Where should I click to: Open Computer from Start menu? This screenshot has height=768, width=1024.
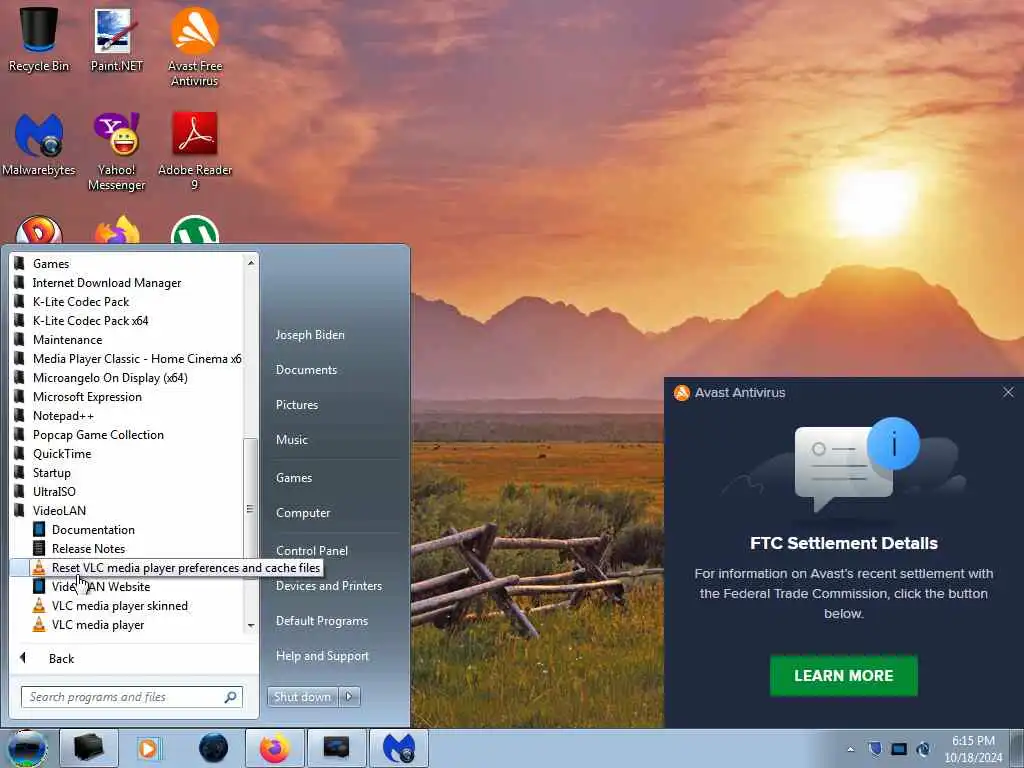tap(303, 513)
